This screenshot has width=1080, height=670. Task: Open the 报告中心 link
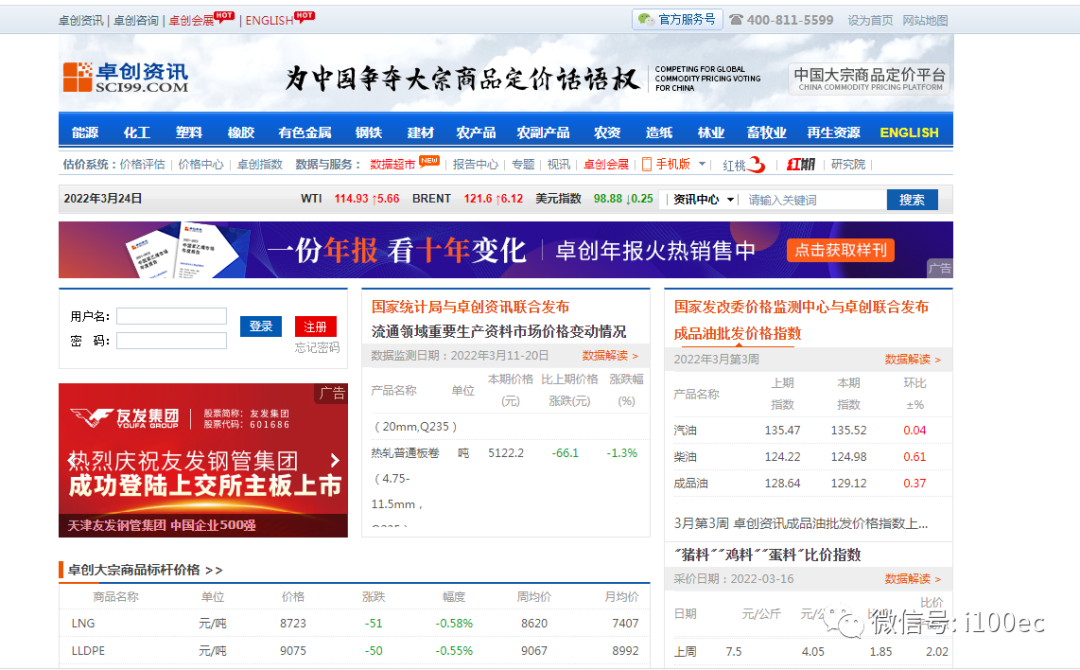coord(475,164)
